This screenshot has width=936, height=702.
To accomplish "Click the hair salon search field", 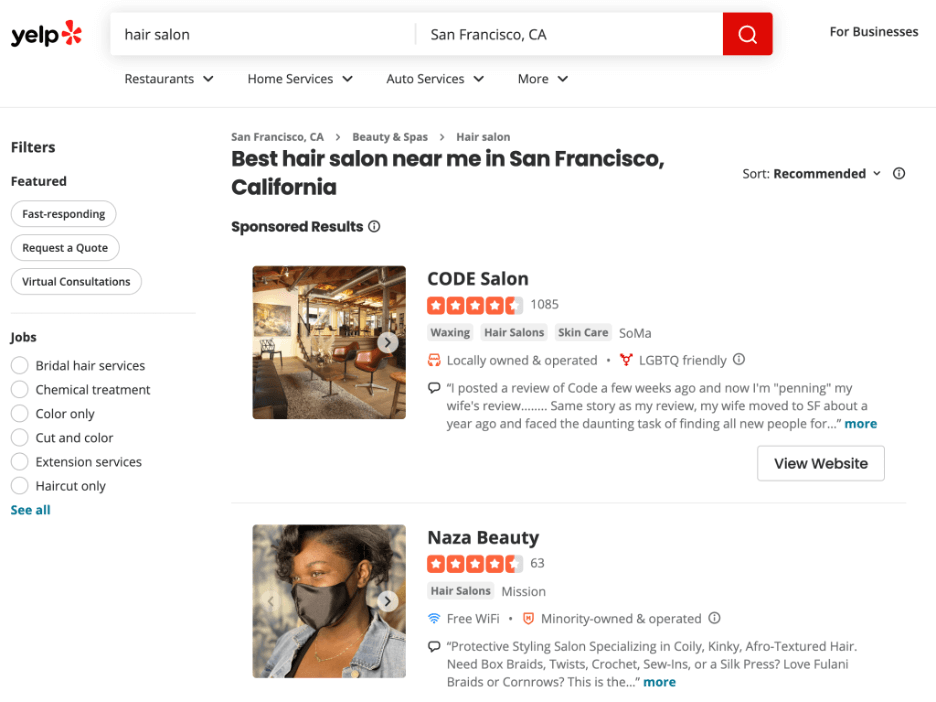I will pos(263,35).
